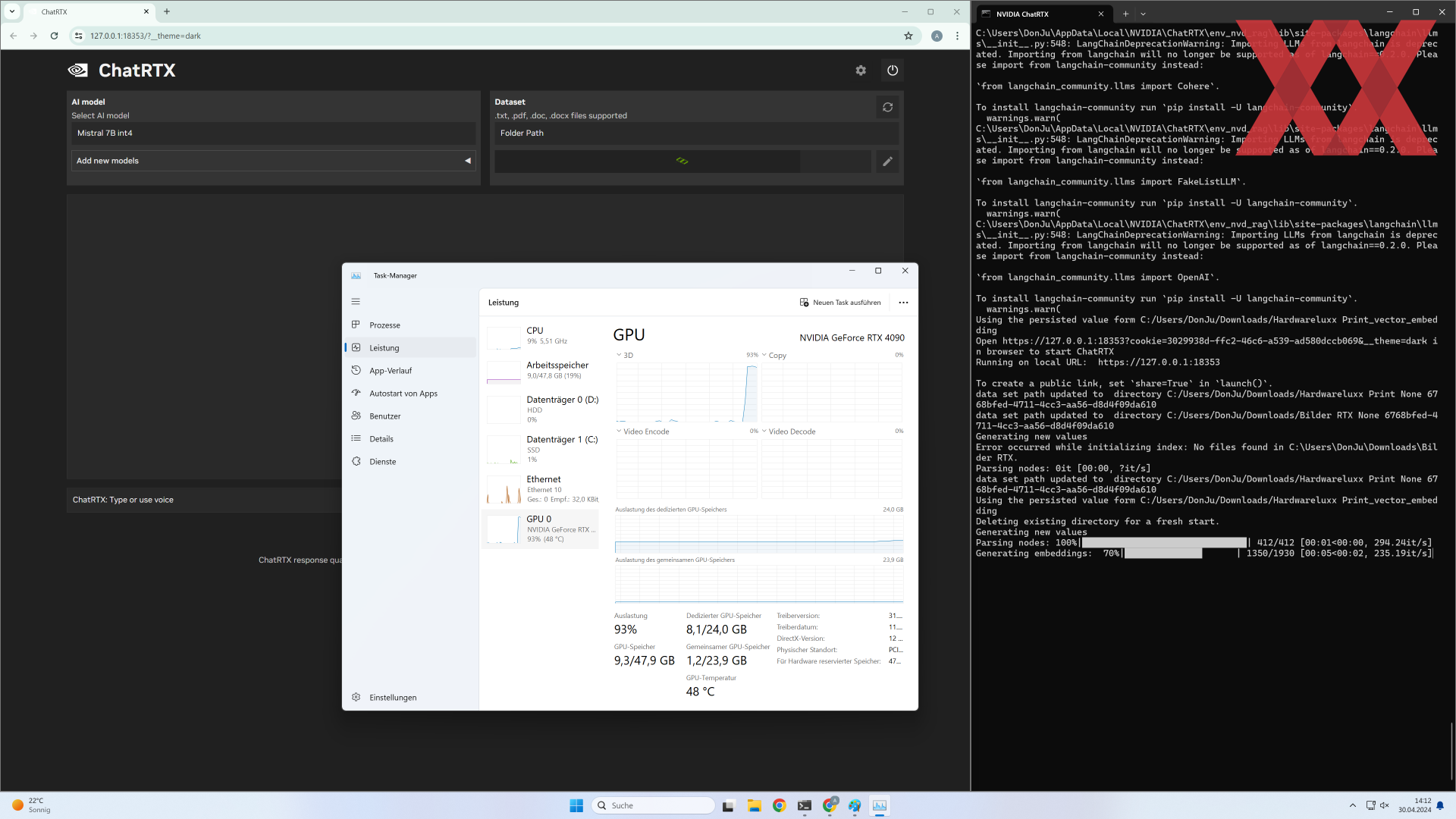Click the taskbar Suche search box

(653, 805)
